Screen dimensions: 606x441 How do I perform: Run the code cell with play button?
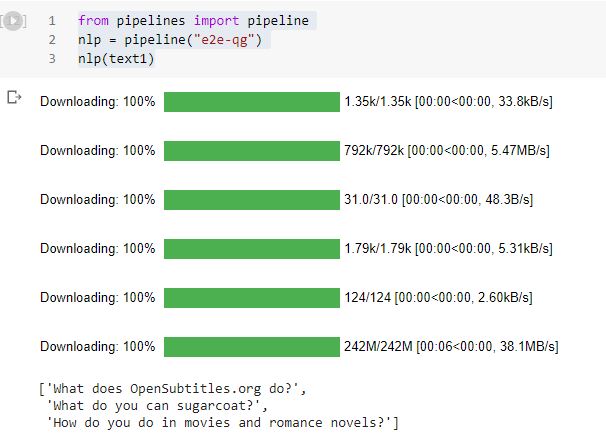click(13, 21)
